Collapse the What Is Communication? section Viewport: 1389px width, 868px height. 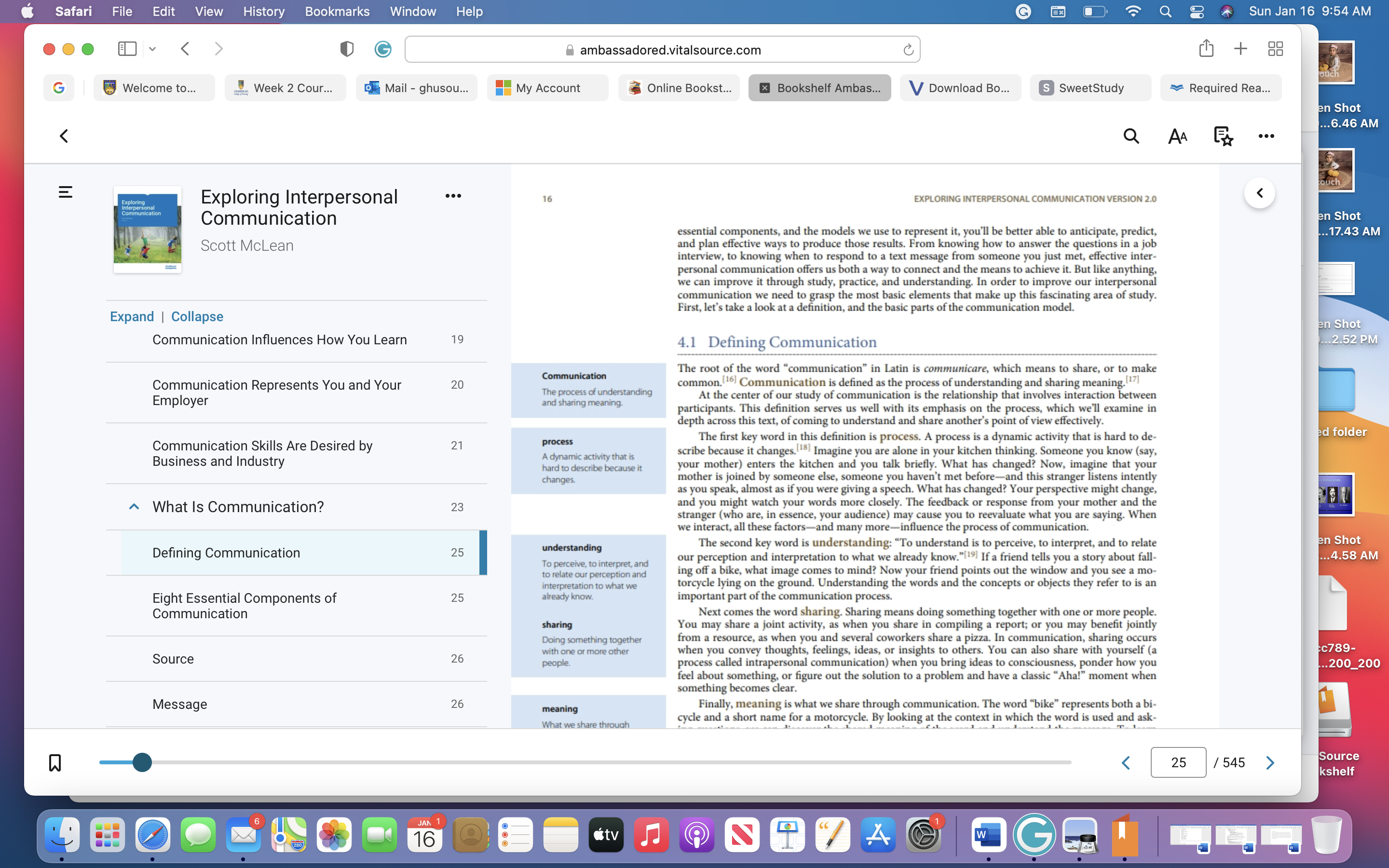(134, 506)
